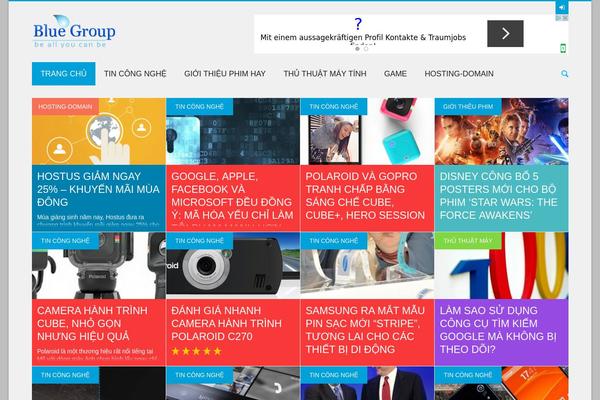Click the ad next arrow button

point(505,34)
